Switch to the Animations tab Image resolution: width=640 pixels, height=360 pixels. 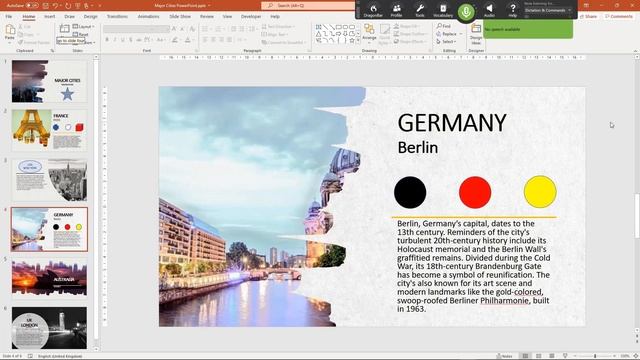tap(148, 16)
